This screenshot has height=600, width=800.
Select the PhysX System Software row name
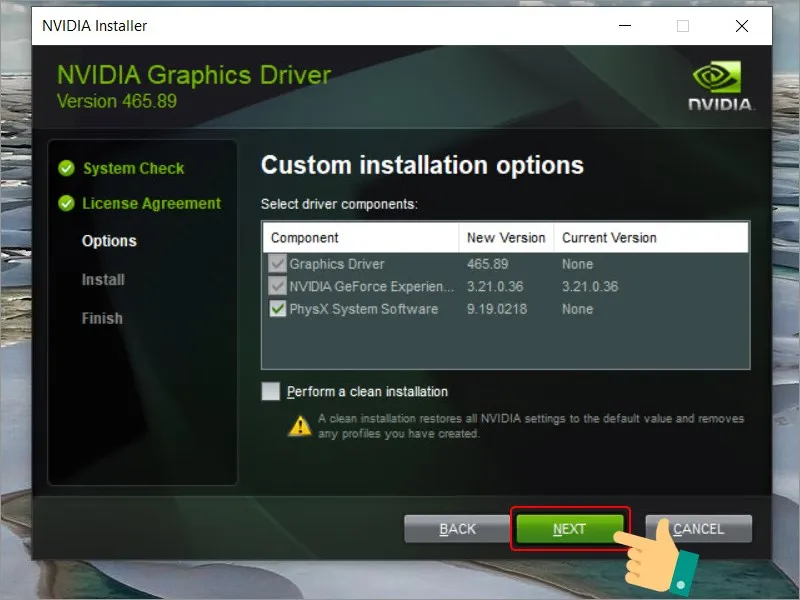pyautogui.click(x=364, y=309)
